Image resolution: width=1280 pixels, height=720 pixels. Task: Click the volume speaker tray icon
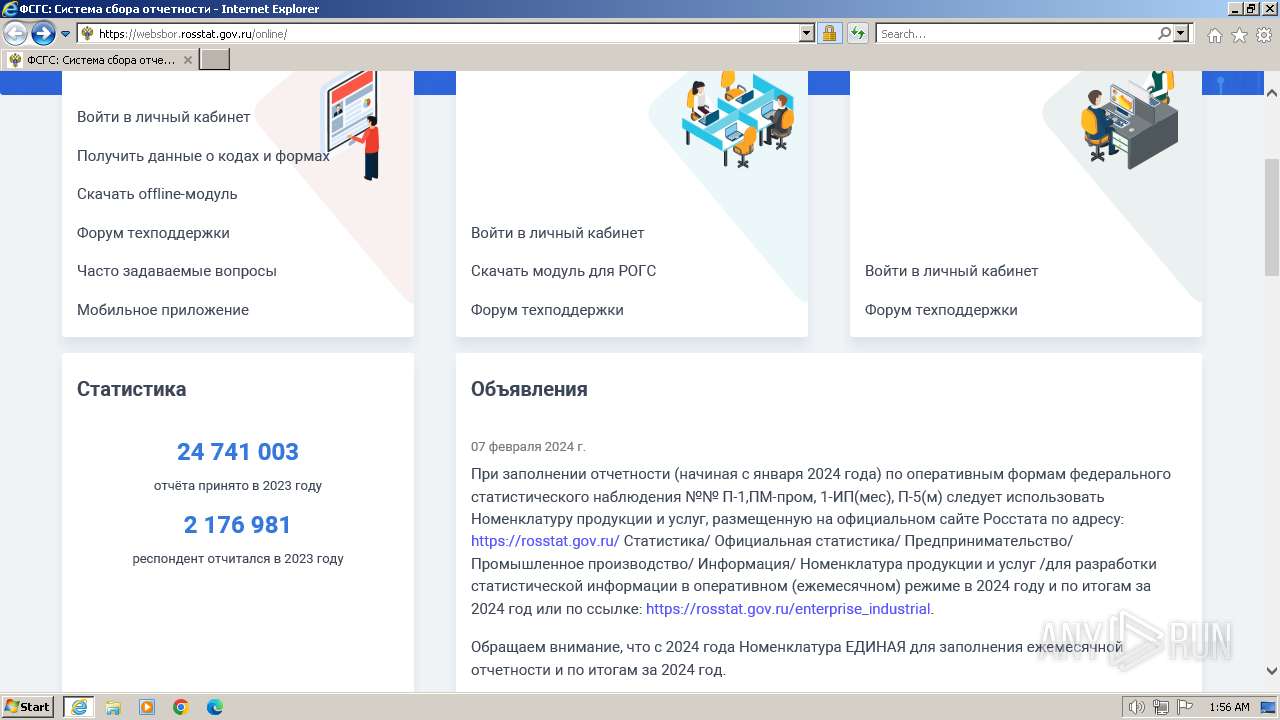coord(1138,707)
